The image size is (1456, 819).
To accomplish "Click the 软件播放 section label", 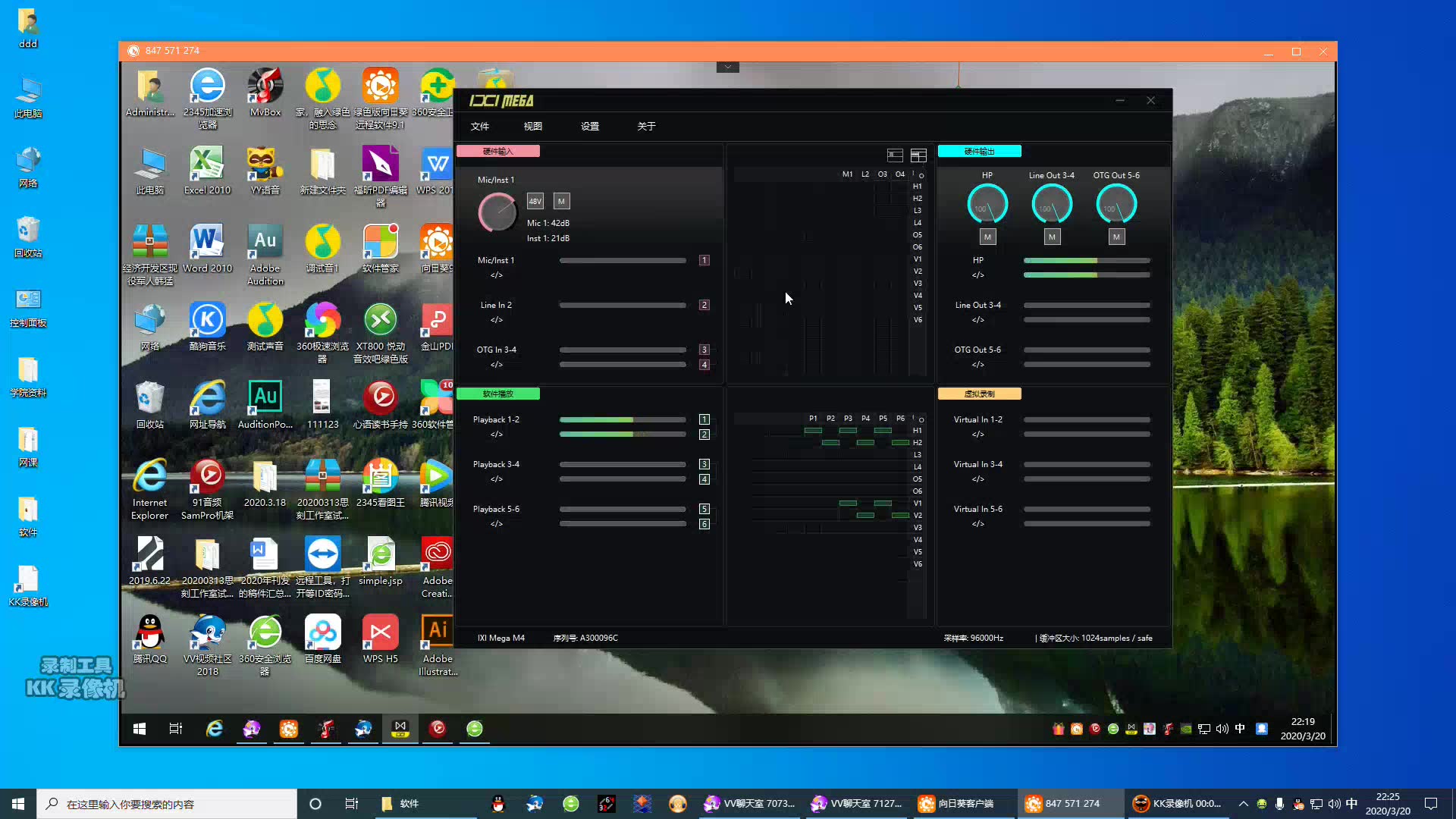I will [497, 394].
